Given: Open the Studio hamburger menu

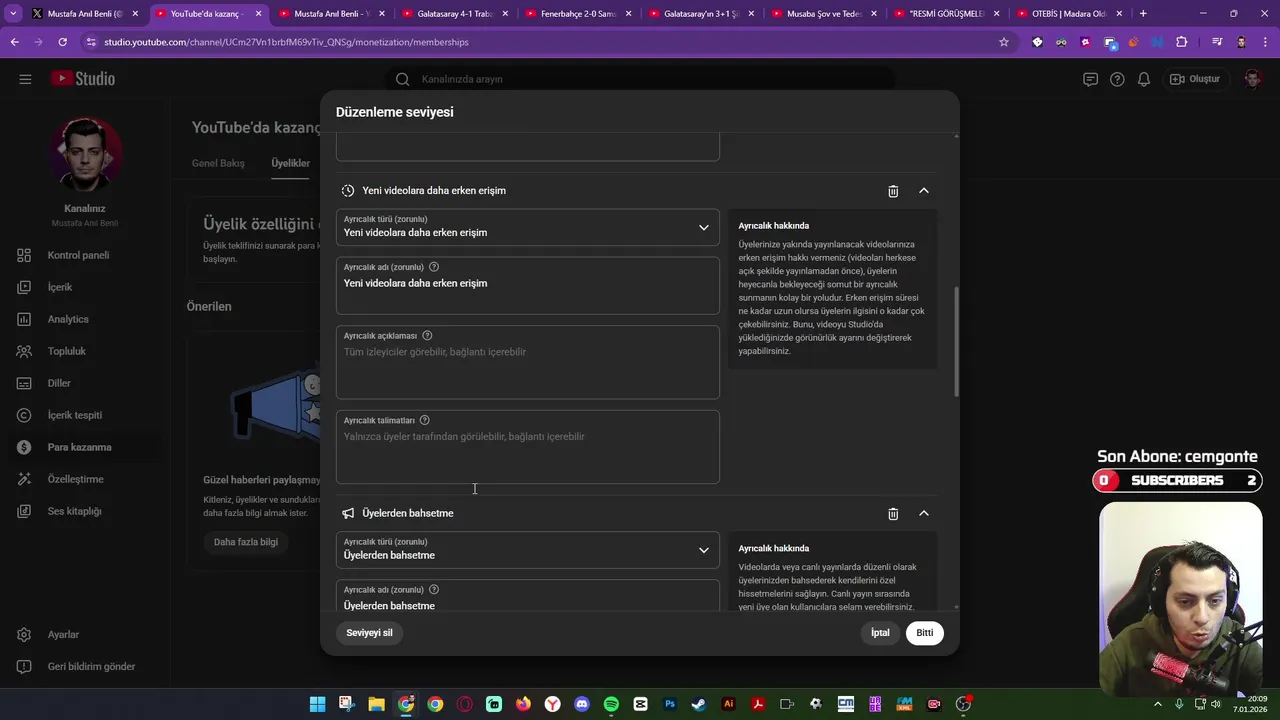Looking at the screenshot, I should [25, 79].
